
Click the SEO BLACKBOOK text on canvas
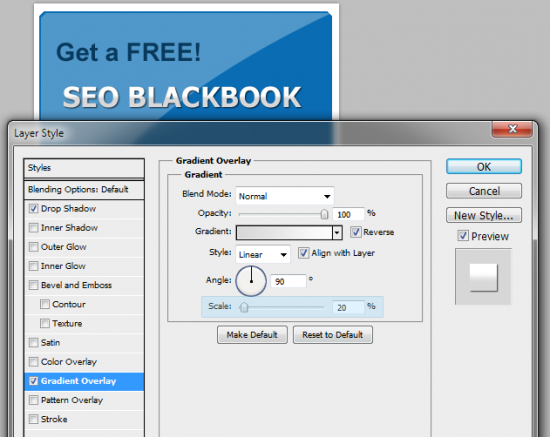[182, 97]
